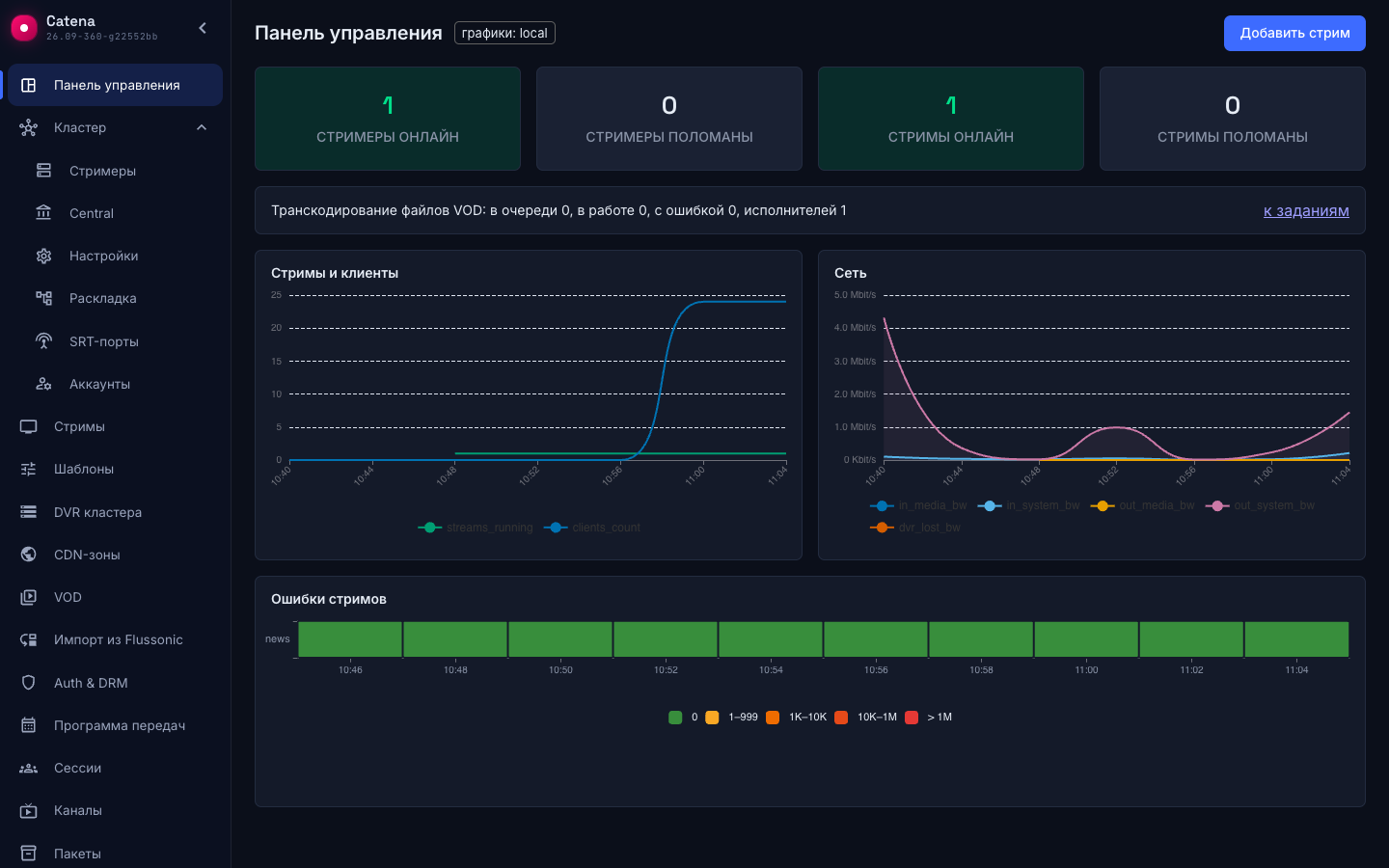
Task: Click the Catena logo icon
Action: click(23, 29)
